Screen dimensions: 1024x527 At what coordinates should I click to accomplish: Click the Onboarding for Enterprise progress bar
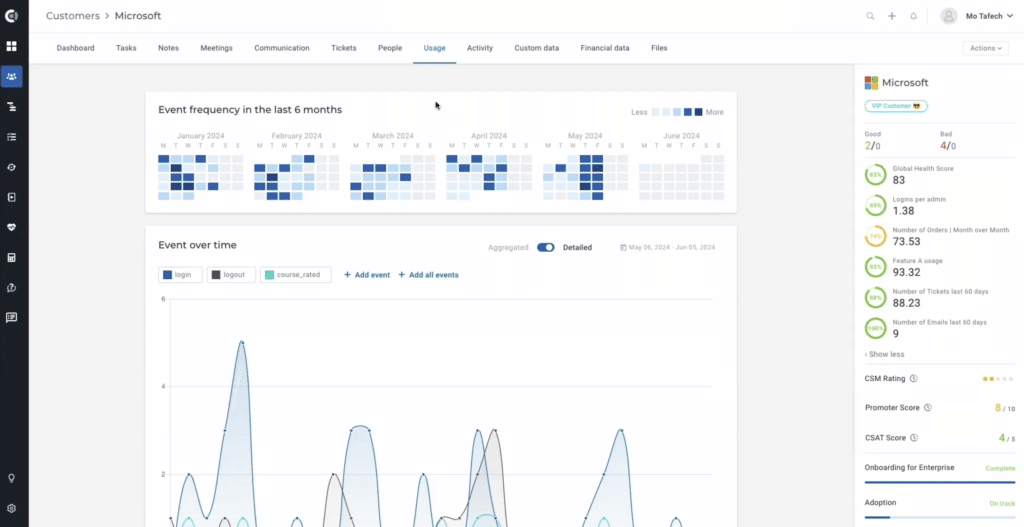tap(940, 482)
